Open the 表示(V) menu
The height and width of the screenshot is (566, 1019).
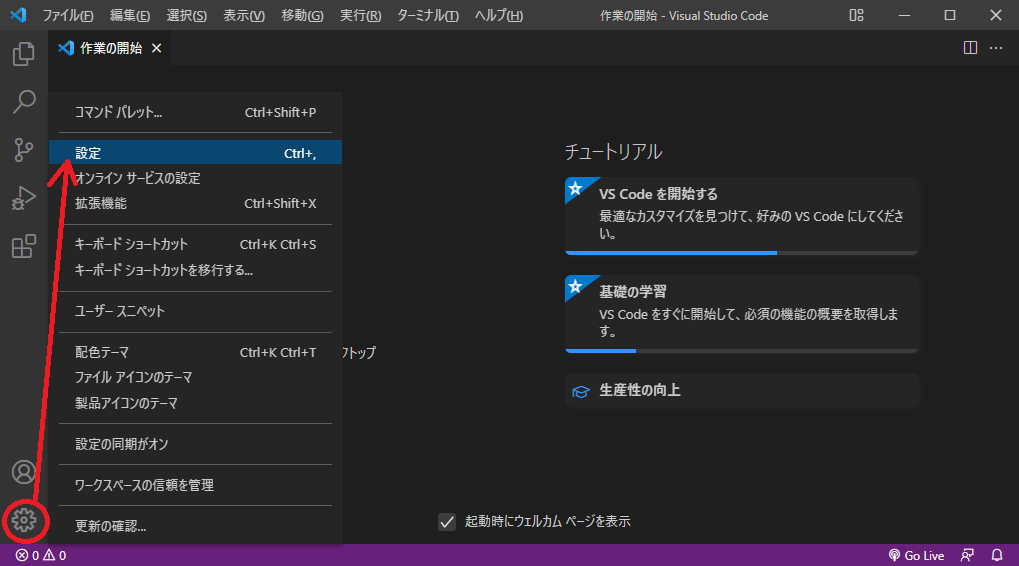point(244,16)
